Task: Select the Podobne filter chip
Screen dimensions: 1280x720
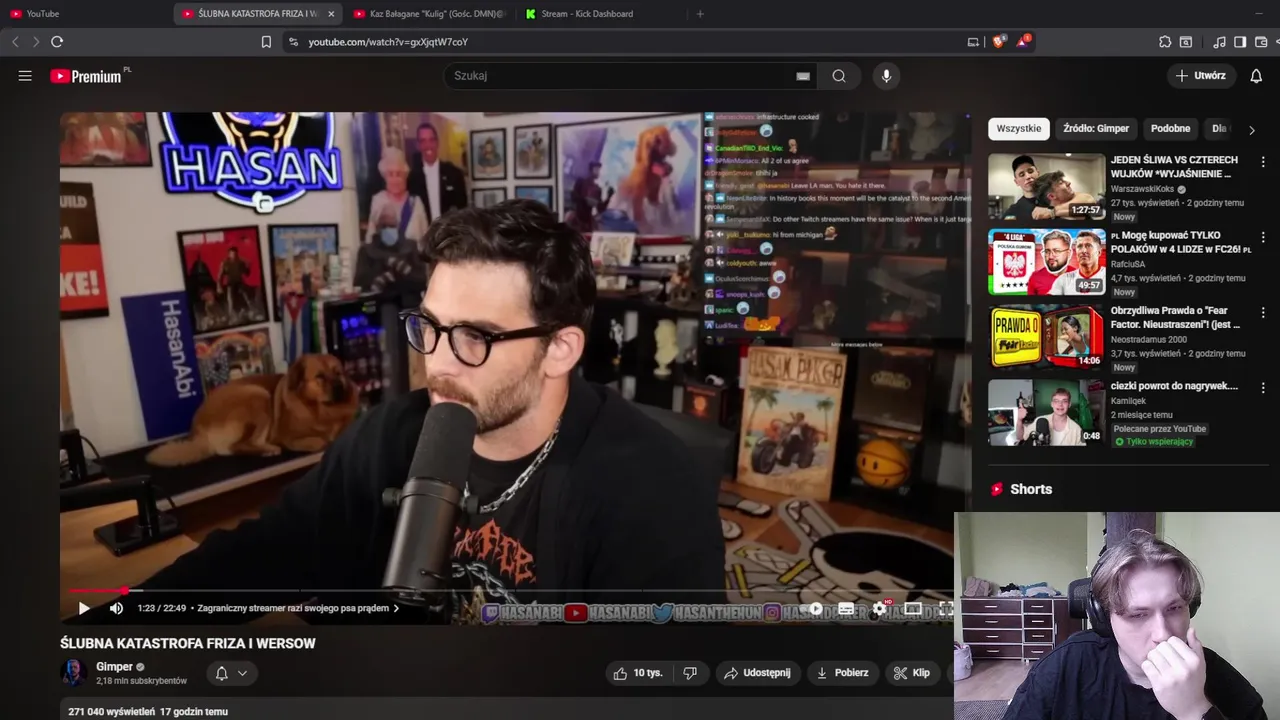Action: pos(1170,128)
